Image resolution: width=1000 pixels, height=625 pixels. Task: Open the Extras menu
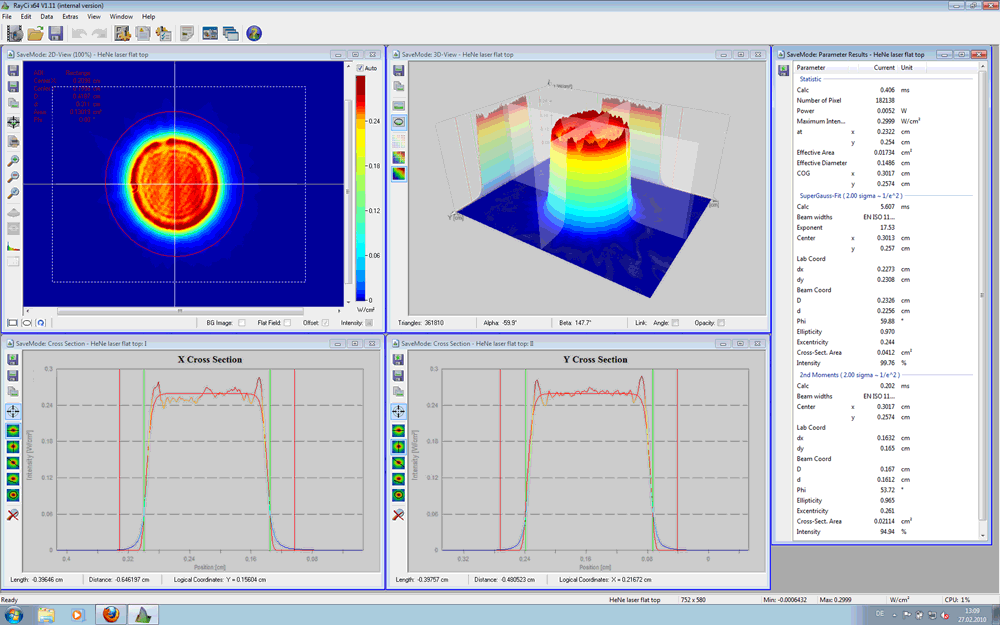pos(70,17)
